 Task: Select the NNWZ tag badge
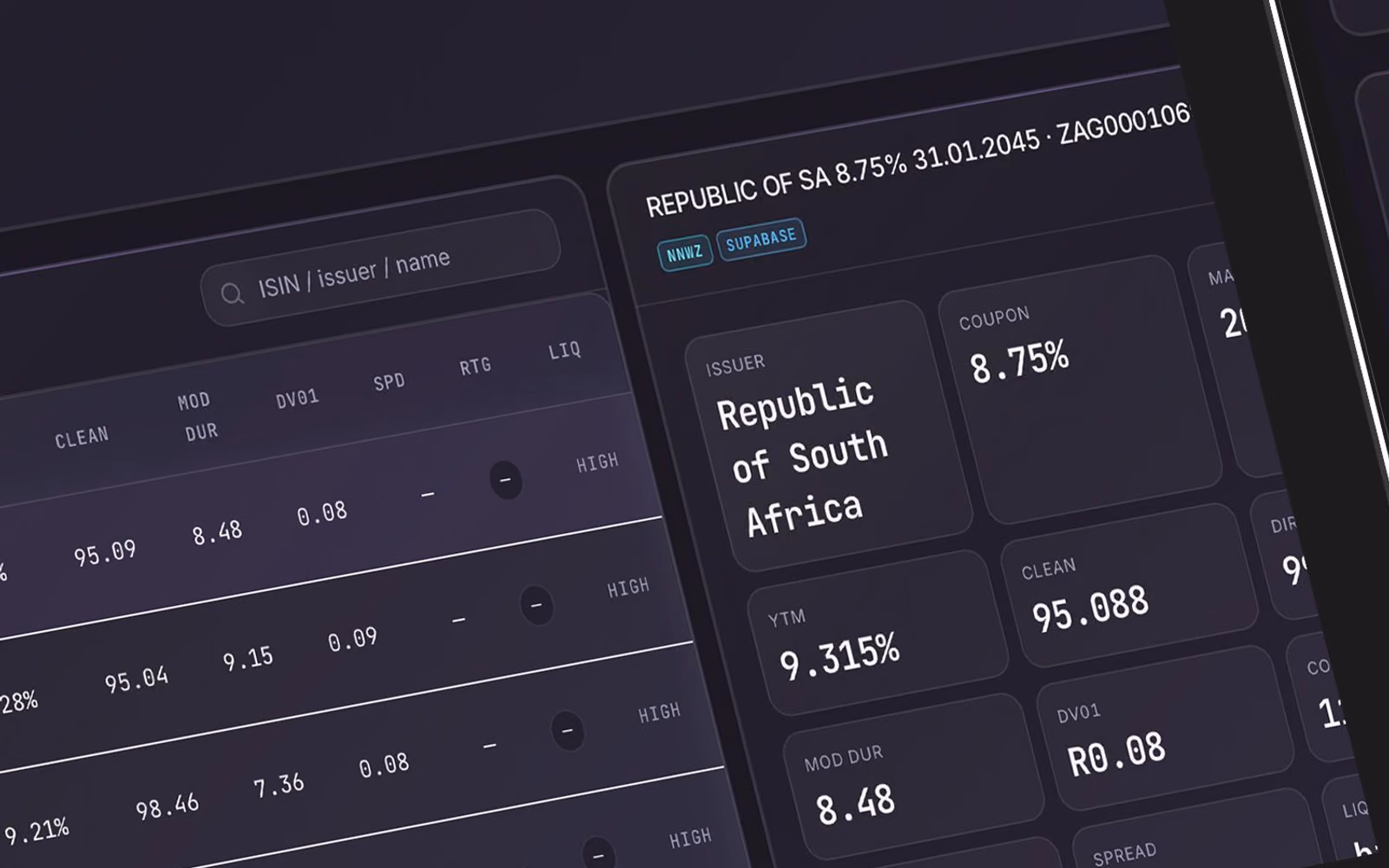point(685,253)
